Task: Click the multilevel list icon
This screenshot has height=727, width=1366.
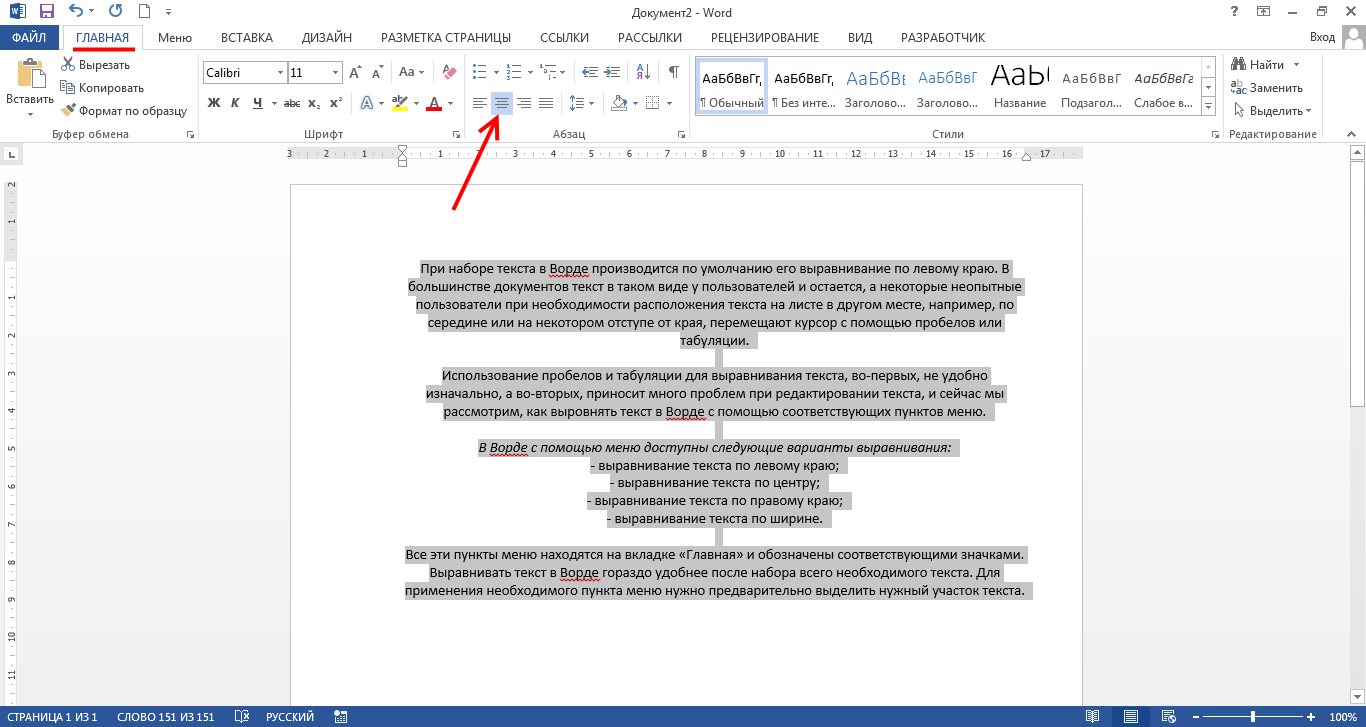Action: click(548, 73)
